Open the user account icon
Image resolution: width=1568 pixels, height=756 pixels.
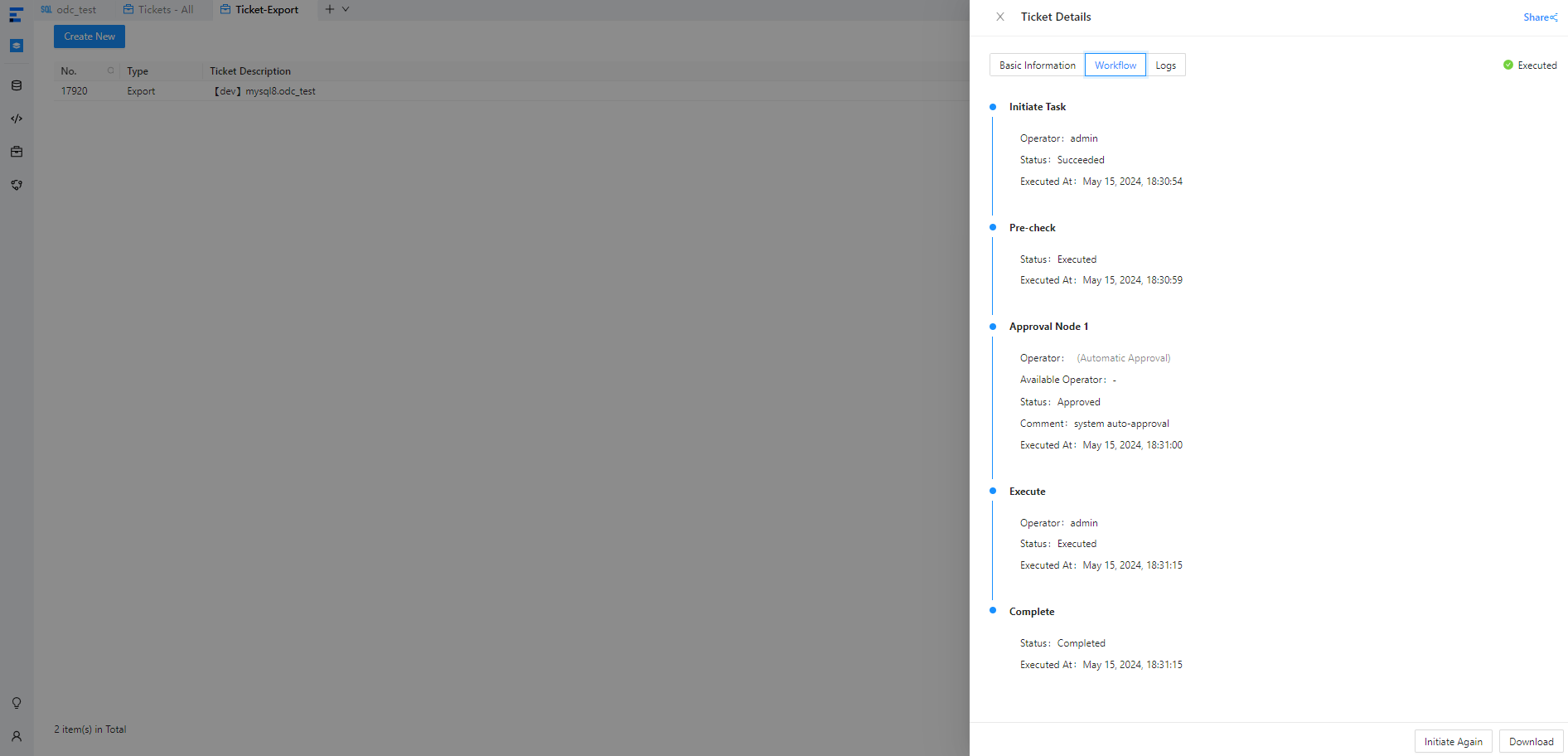pos(17,736)
